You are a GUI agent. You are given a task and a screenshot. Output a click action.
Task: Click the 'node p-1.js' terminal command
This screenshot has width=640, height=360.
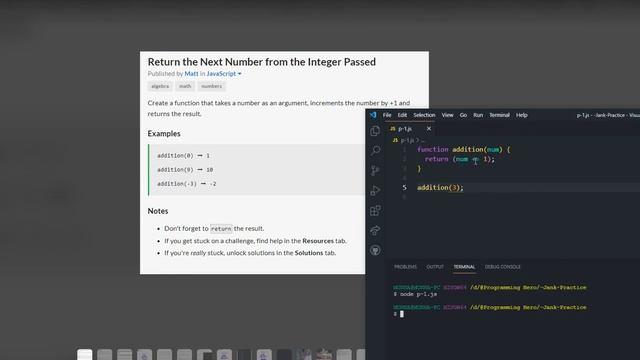418,294
